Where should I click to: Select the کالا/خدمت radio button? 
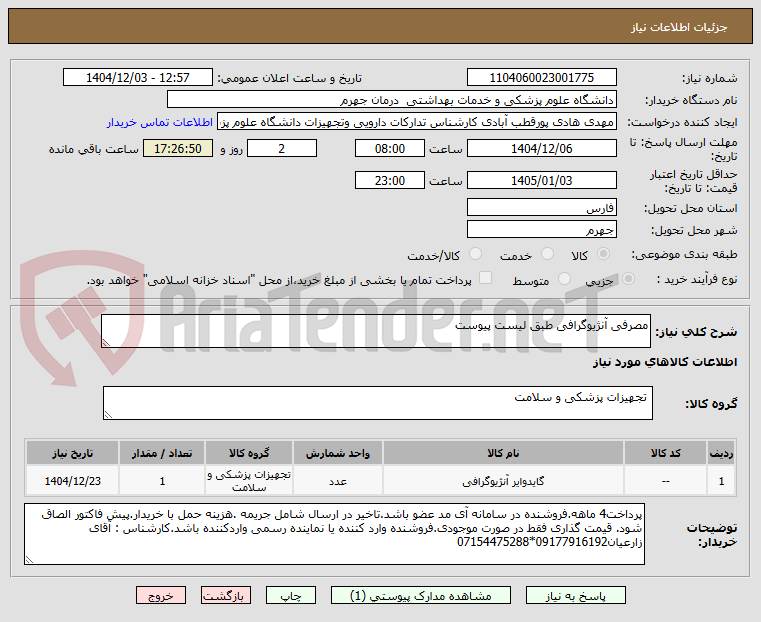coord(476,254)
